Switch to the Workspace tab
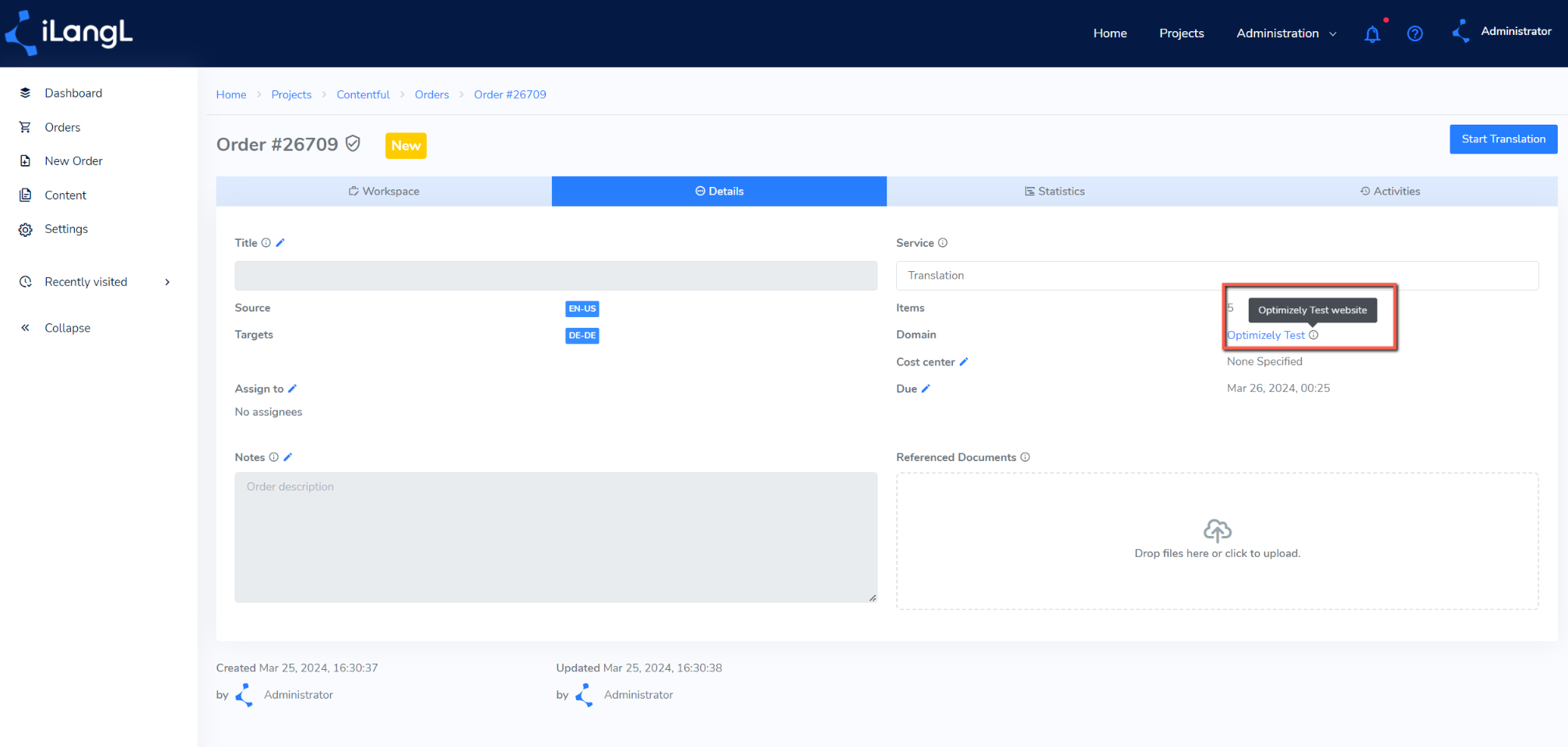This screenshot has width=1568, height=747. 384,191
